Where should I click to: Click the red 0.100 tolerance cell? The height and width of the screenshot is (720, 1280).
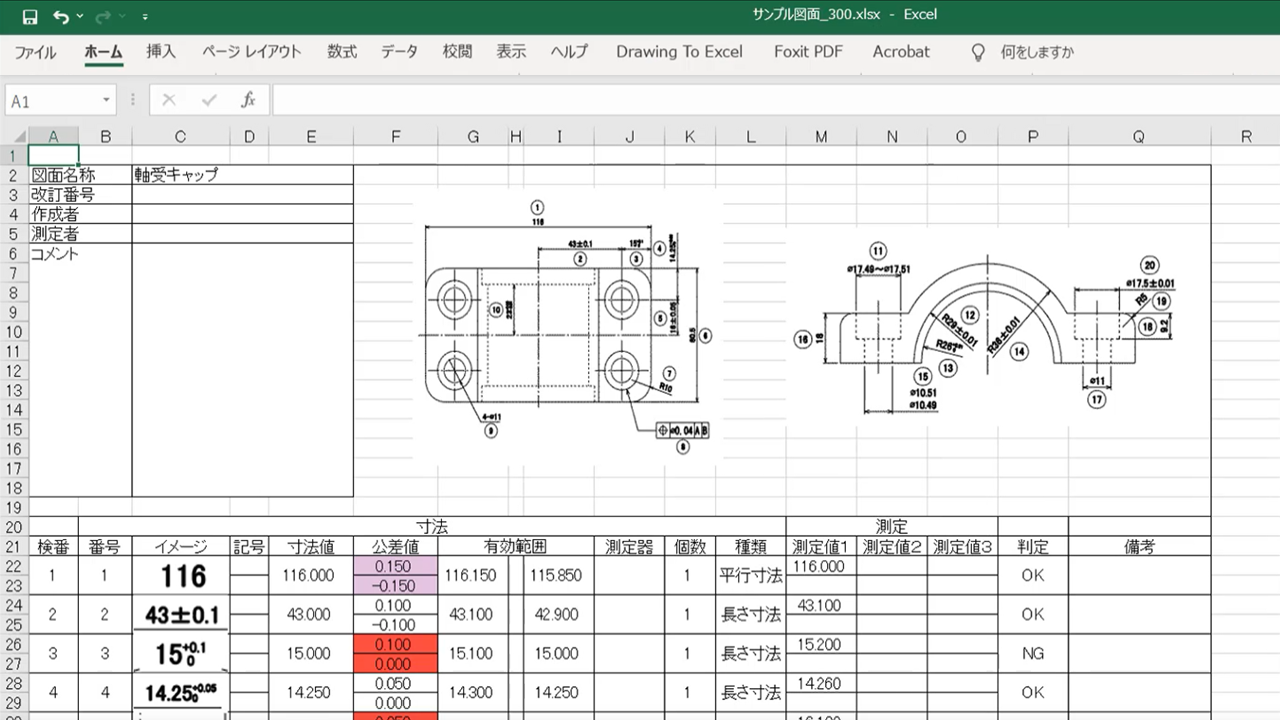pos(396,644)
